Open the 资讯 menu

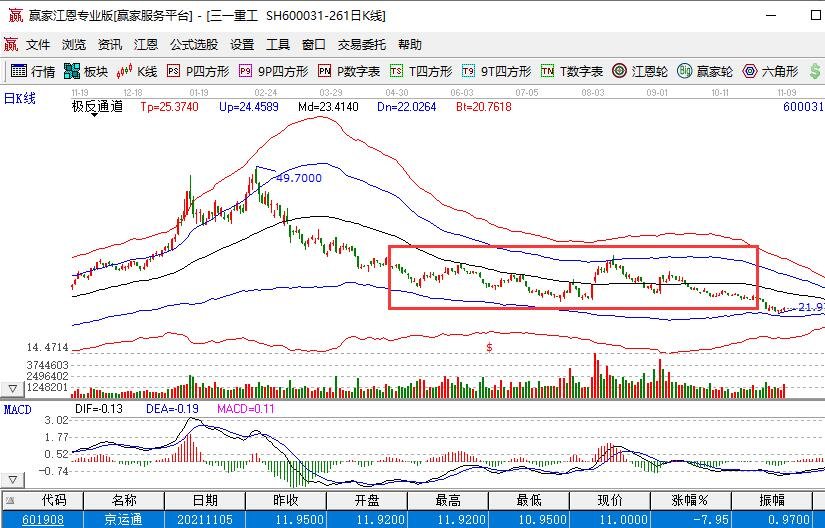pos(109,45)
